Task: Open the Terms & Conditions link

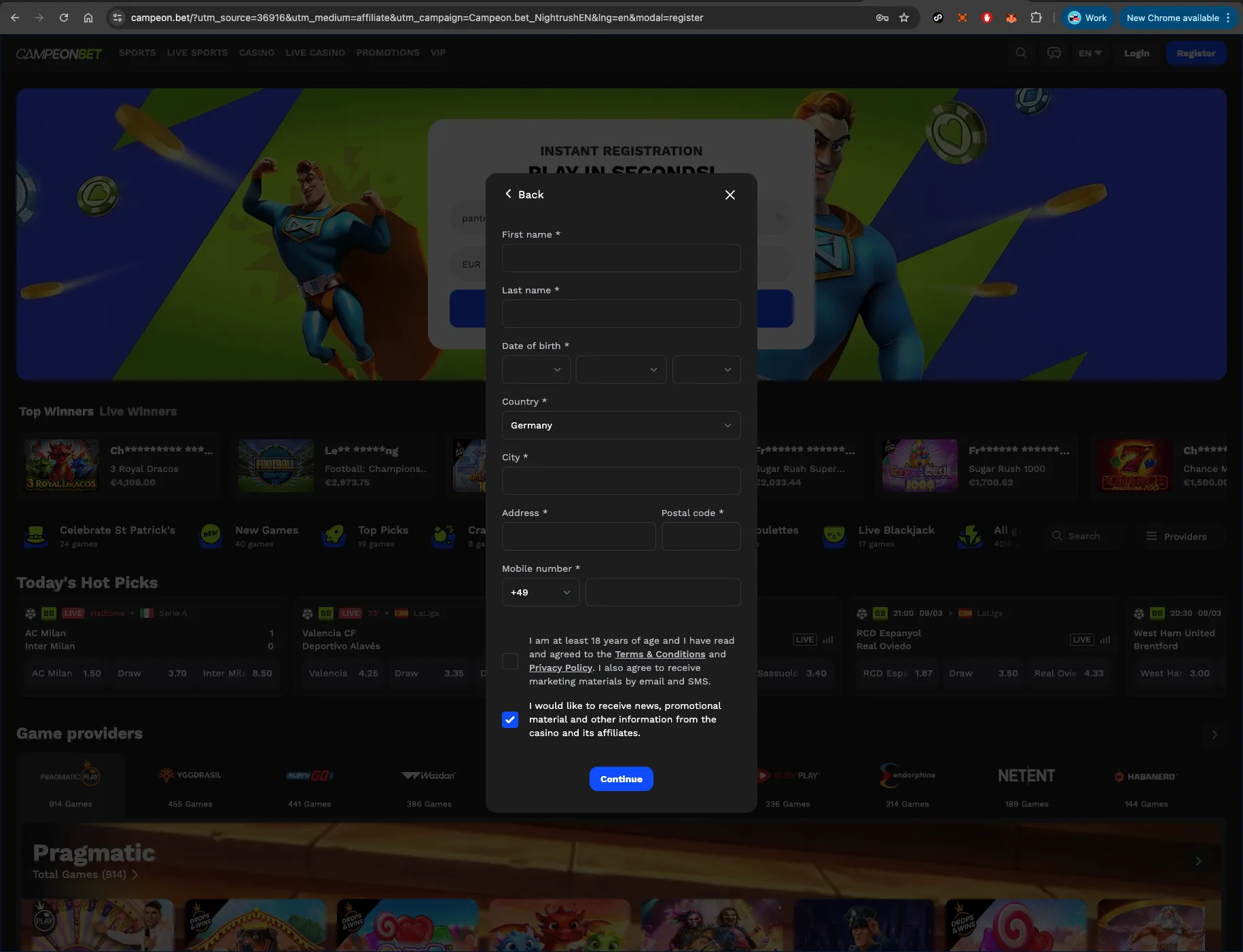Action: tap(660, 655)
